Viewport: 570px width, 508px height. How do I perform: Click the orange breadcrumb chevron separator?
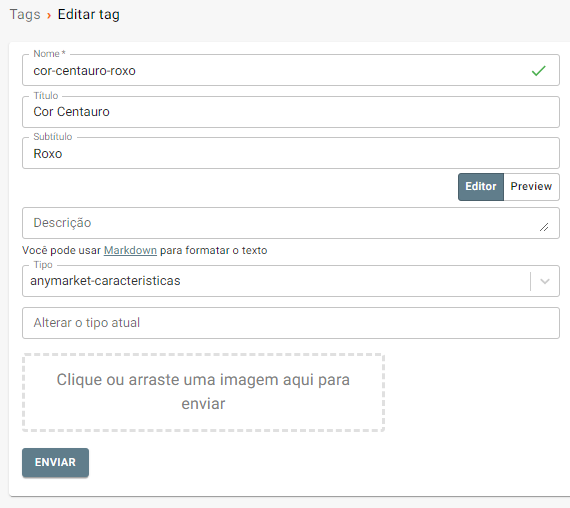coord(49,16)
